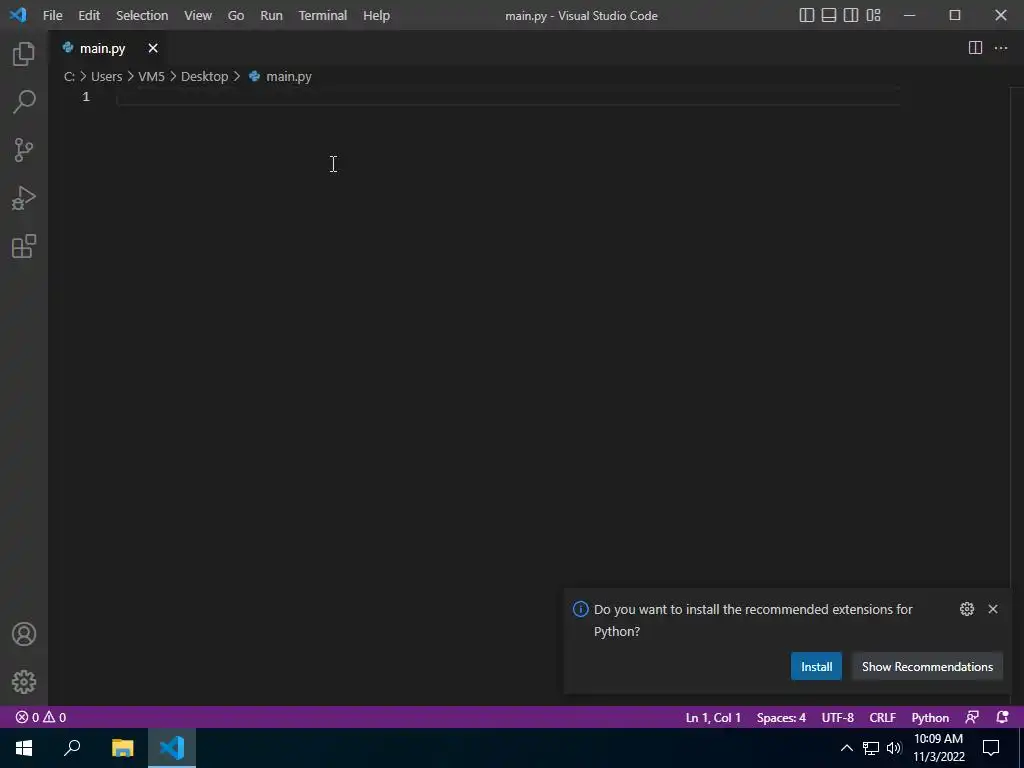
Task: Click line 1 in the editor
Action: click(508, 97)
